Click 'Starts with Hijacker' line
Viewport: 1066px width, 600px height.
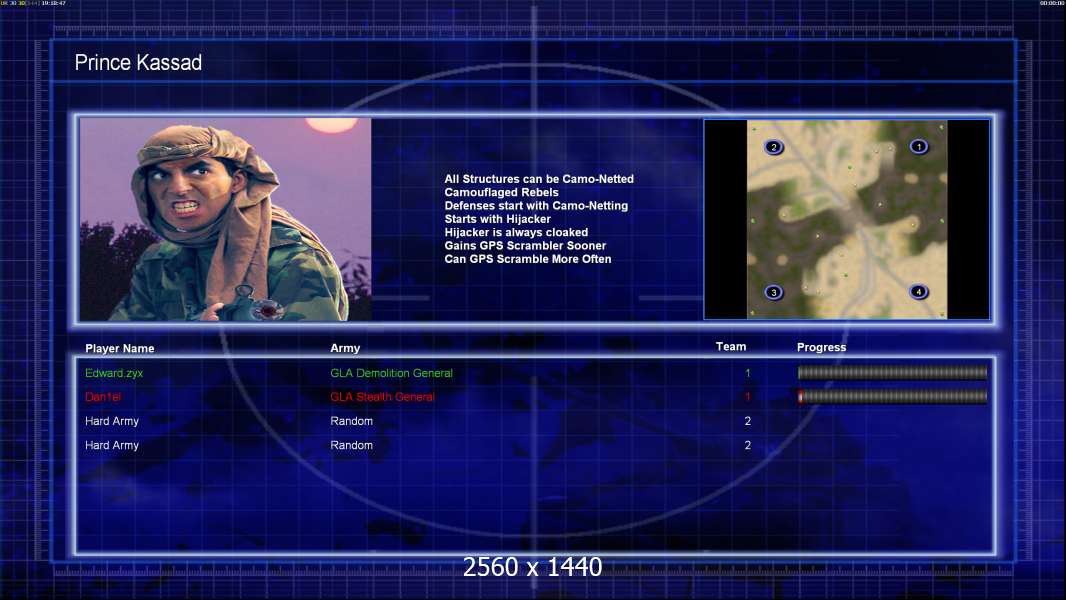[498, 219]
